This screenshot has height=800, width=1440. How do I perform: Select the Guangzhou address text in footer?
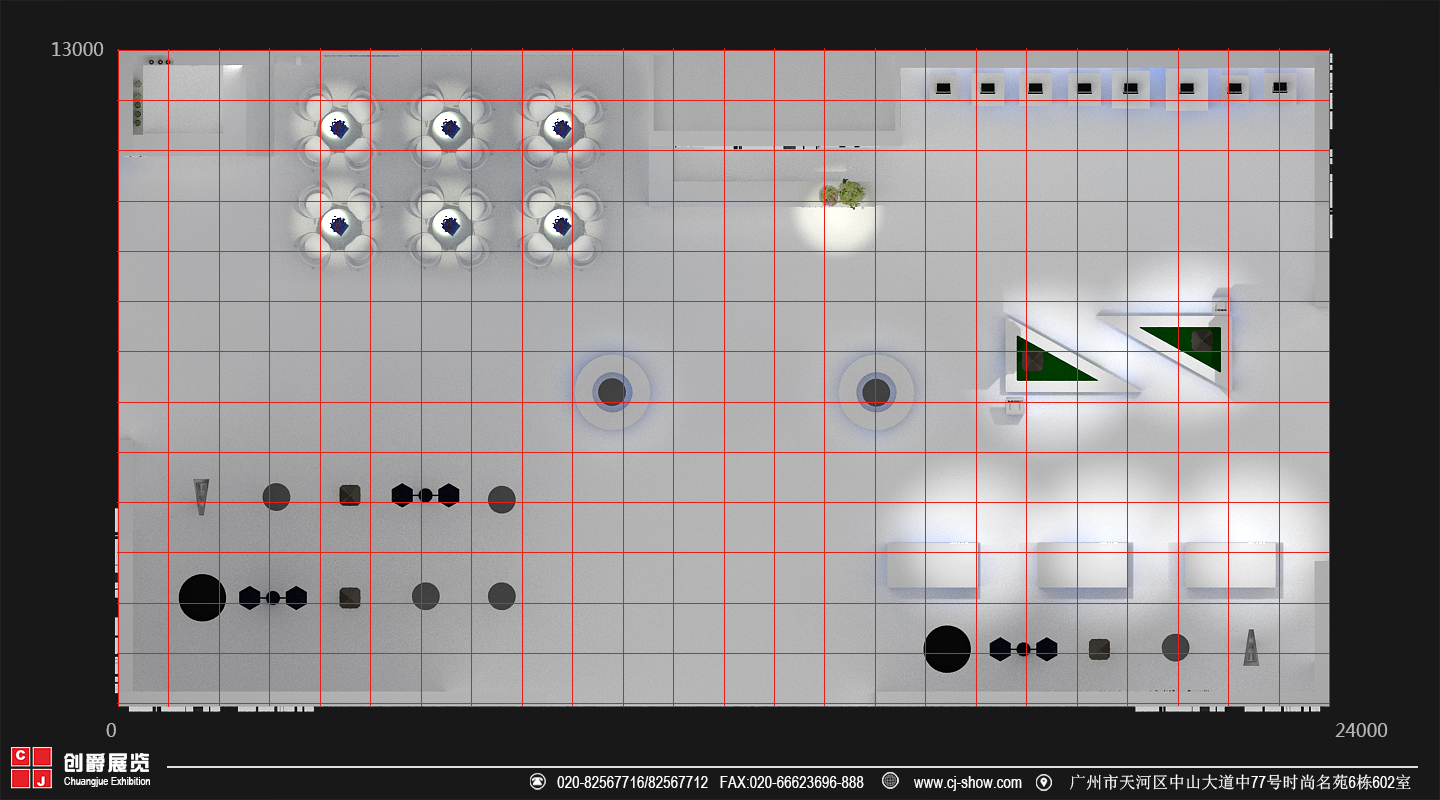coord(1240,782)
